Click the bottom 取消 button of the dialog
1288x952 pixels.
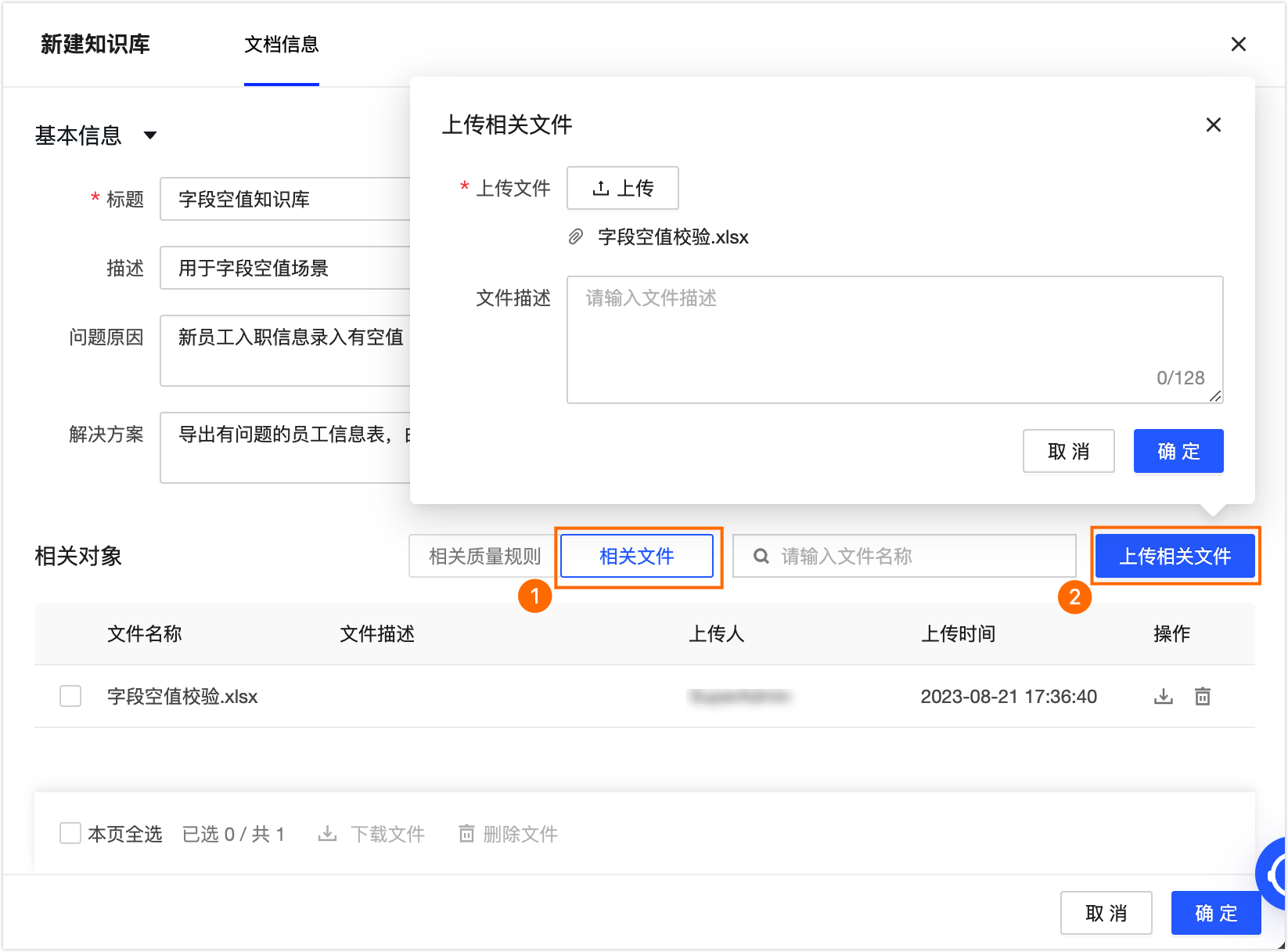[1106, 913]
